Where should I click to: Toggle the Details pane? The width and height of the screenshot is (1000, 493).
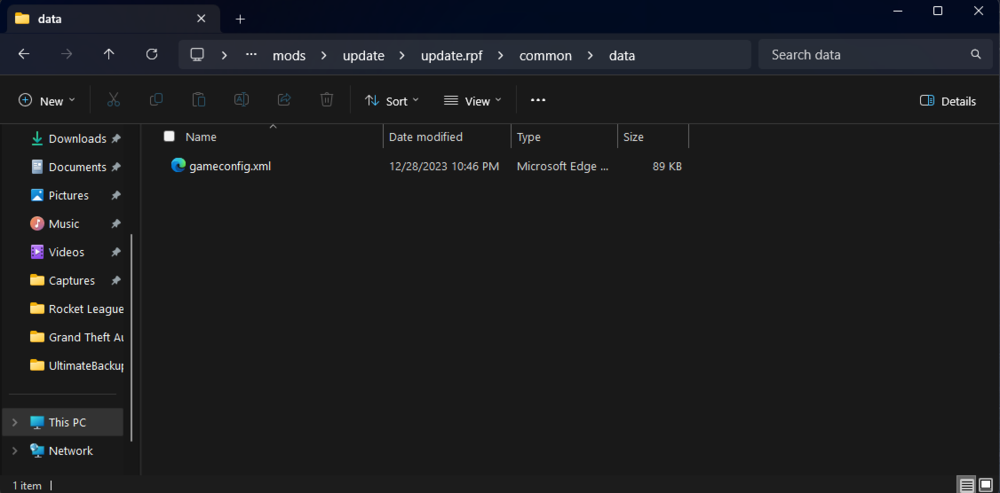click(948, 101)
